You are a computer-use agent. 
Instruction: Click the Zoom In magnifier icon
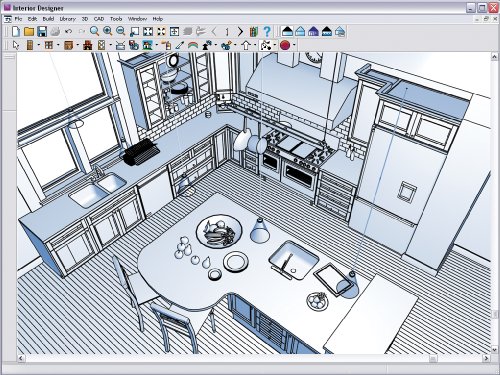(108, 31)
